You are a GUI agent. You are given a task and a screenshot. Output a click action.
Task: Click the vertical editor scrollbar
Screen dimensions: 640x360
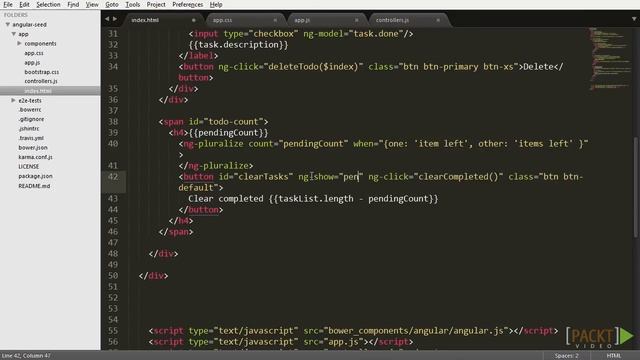636,187
